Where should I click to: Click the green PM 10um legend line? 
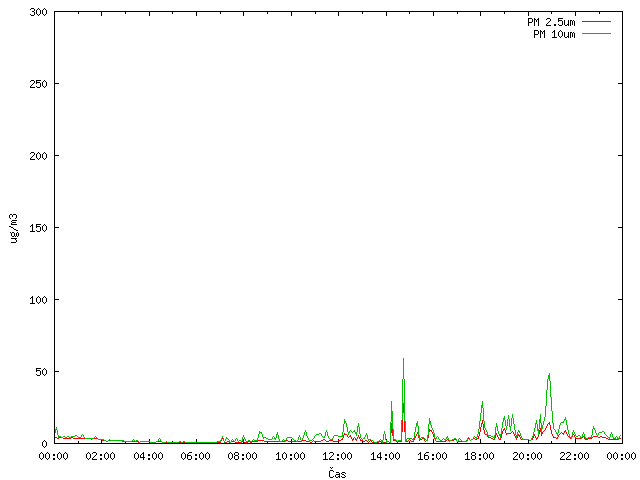[596, 33]
